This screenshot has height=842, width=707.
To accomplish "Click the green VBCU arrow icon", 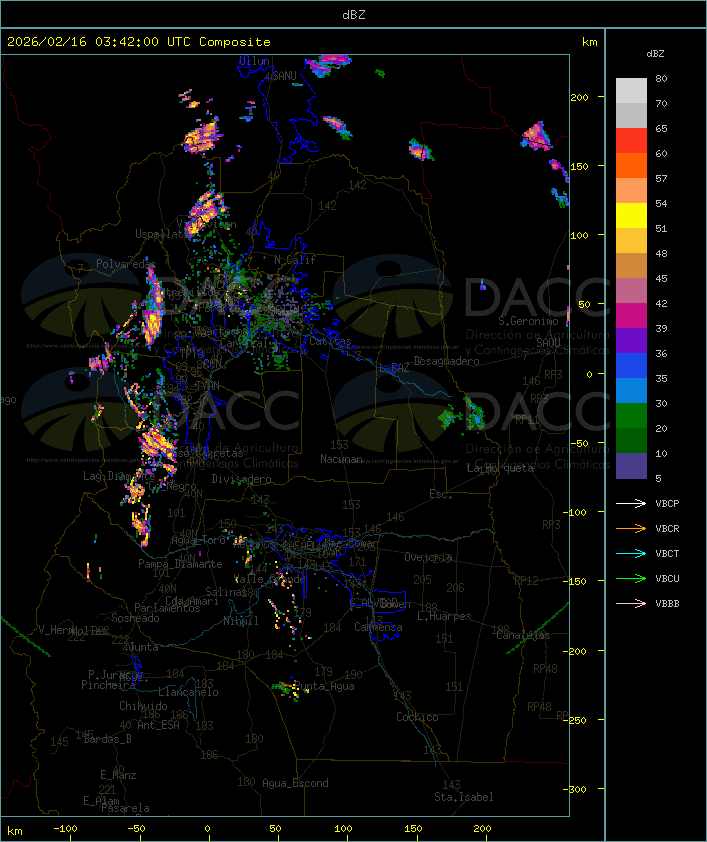I will (631, 578).
